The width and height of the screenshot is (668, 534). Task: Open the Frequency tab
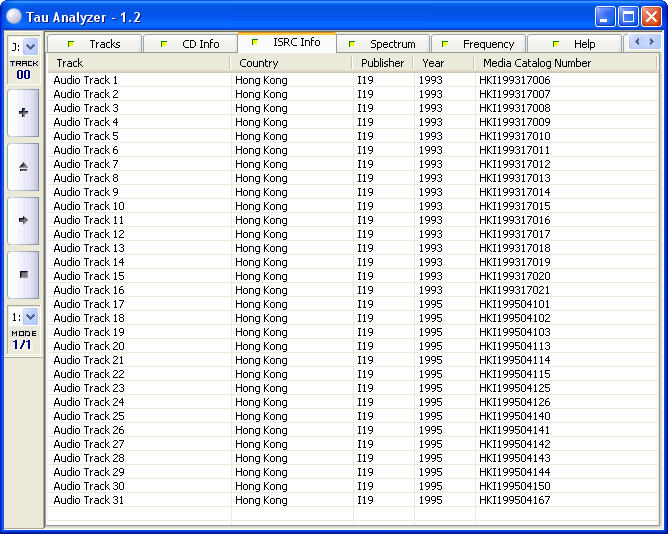coord(479,44)
